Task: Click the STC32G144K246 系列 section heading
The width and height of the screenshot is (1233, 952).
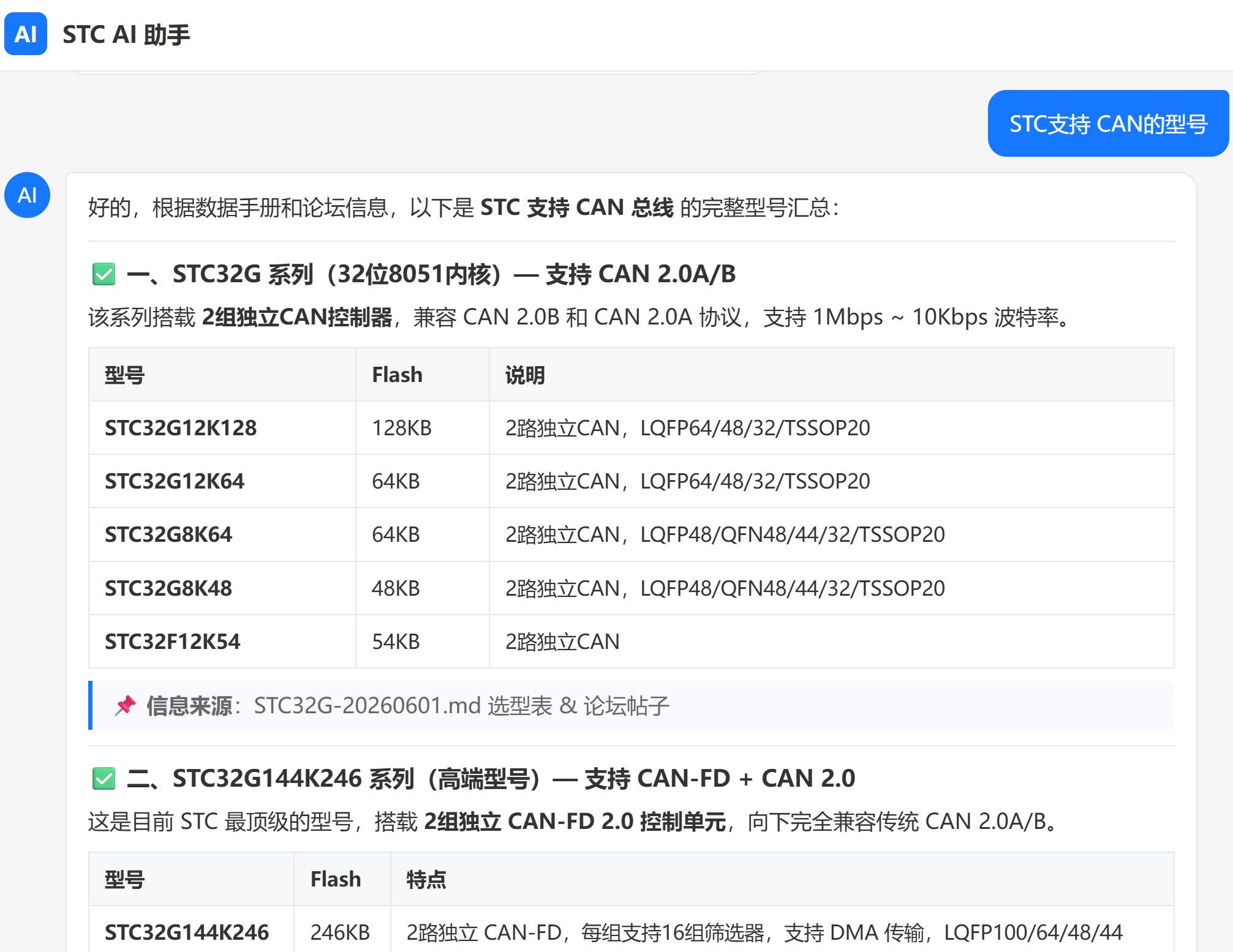Action: coord(491,779)
